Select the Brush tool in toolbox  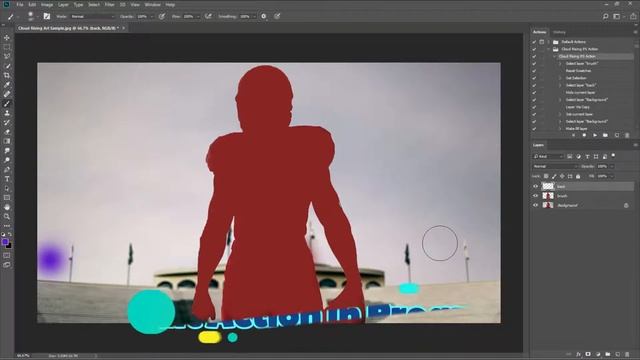[x=7, y=104]
